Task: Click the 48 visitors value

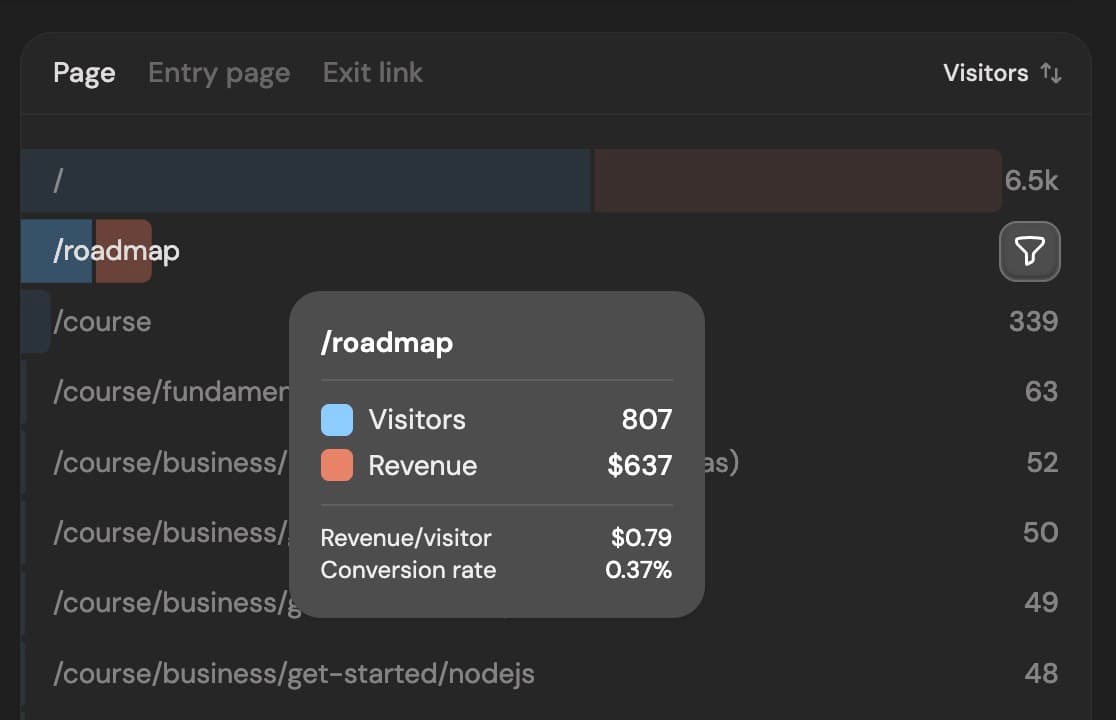Action: (x=1041, y=674)
